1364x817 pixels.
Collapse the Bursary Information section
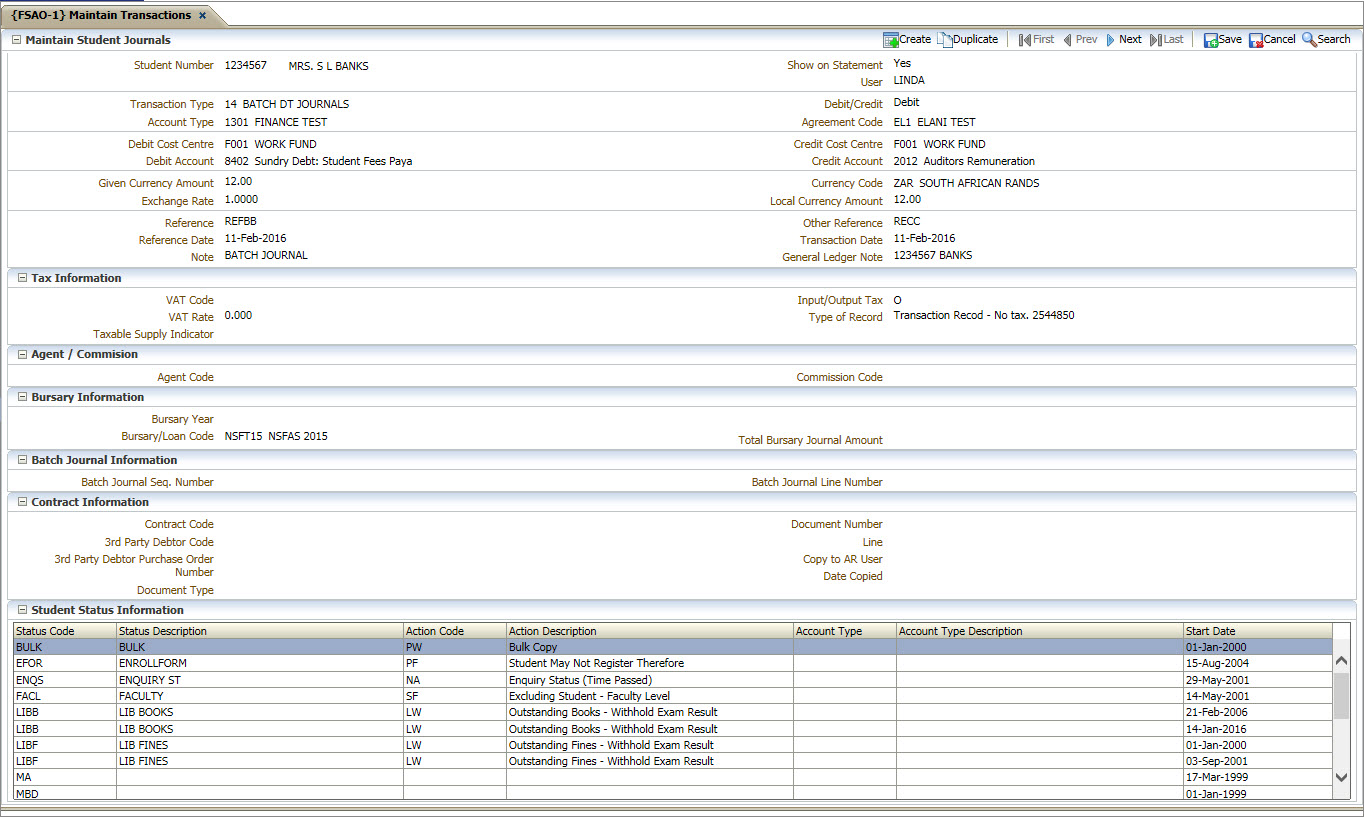tap(22, 397)
